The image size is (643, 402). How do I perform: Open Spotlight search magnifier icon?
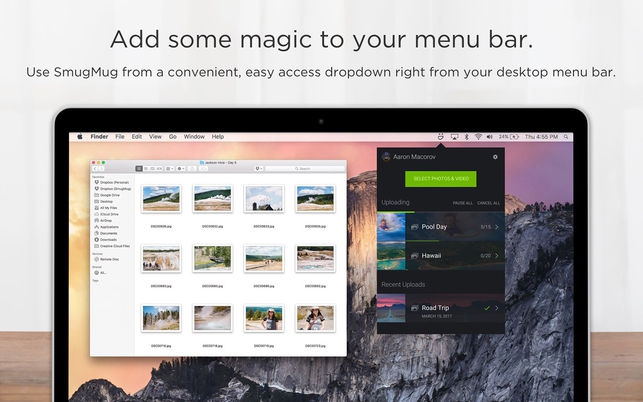(566, 137)
